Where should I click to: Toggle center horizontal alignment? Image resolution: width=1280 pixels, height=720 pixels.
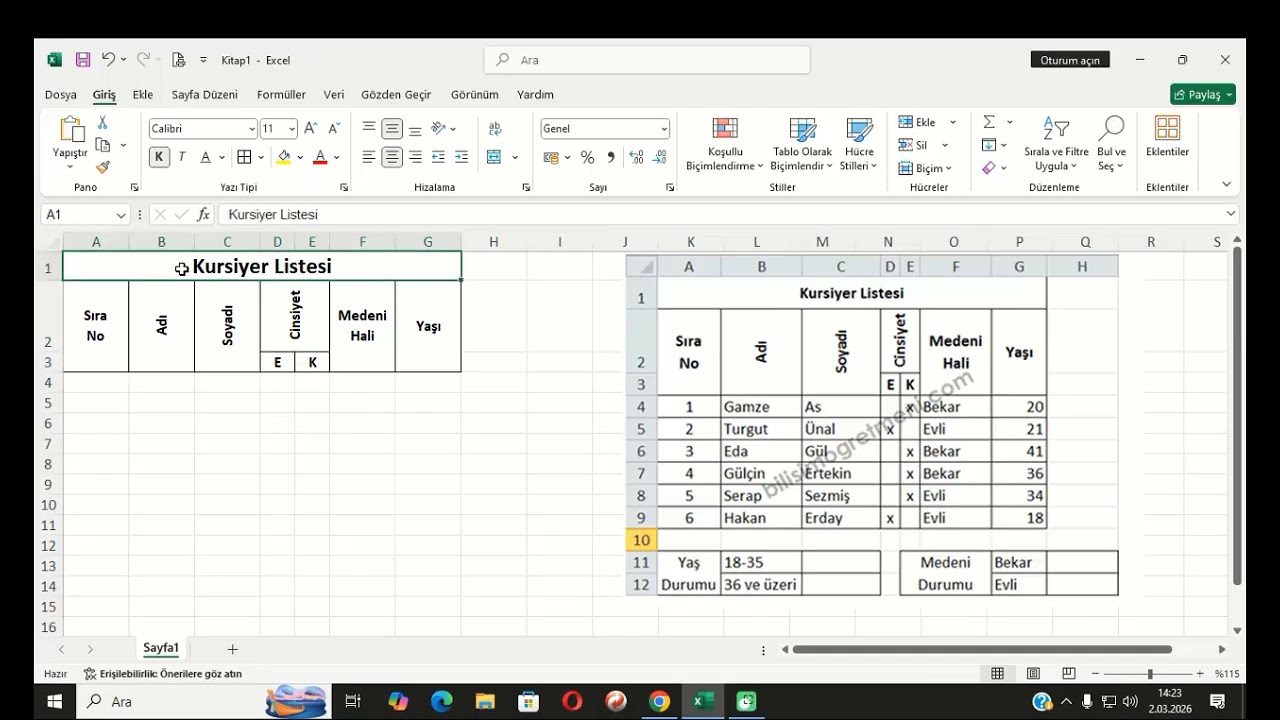pos(392,157)
